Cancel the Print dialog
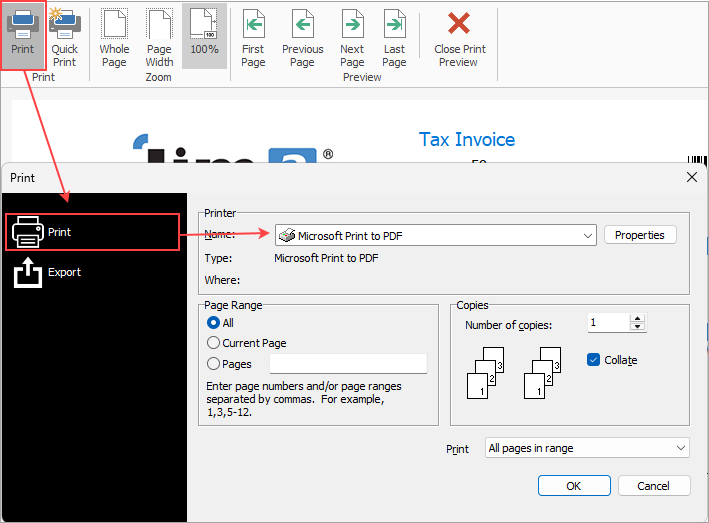Screen dimensions: 709x523 pyautogui.click(x=653, y=486)
